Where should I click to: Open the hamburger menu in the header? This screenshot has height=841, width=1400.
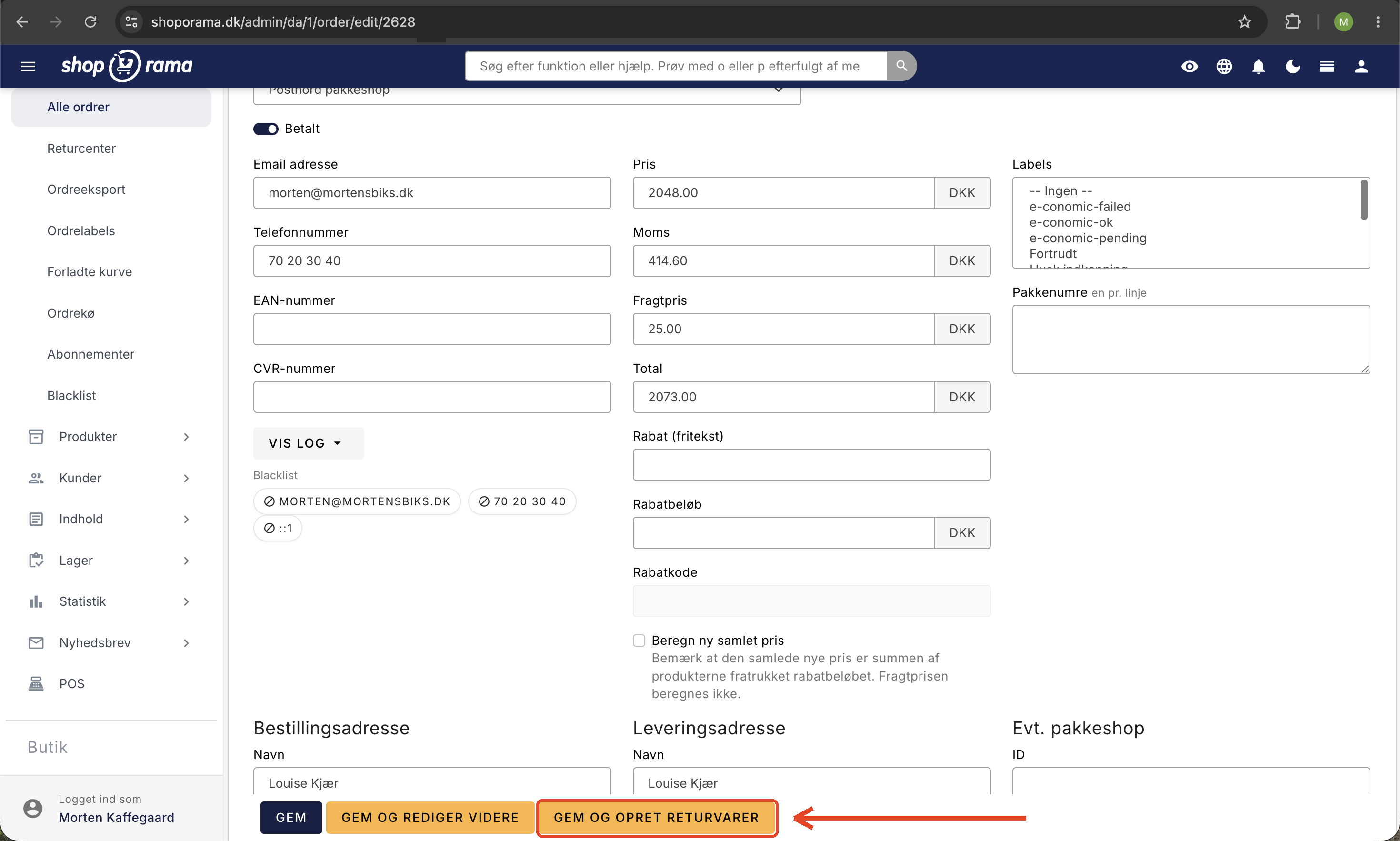point(28,66)
